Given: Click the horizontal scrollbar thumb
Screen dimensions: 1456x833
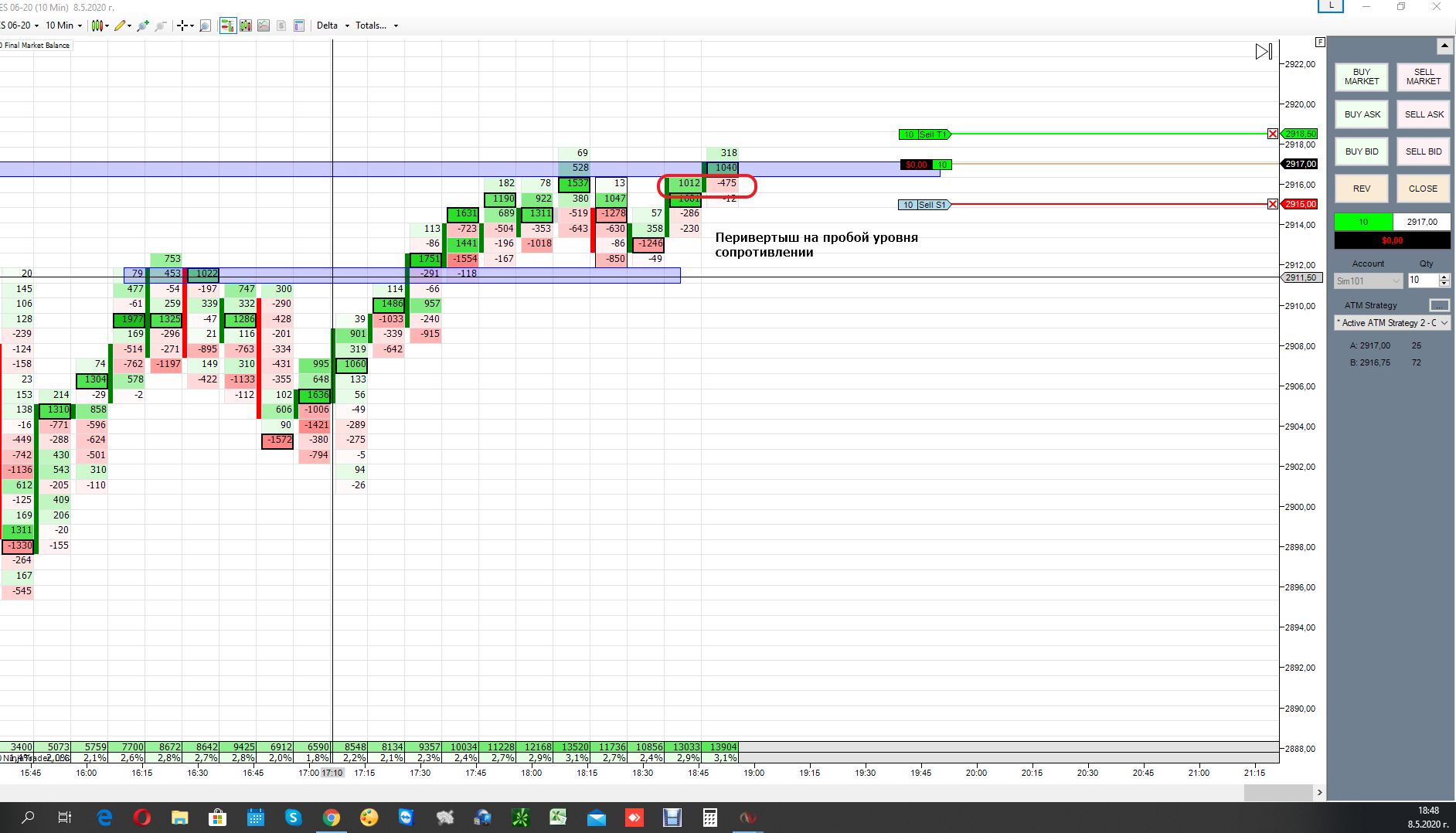Looking at the screenshot, I should click(1278, 793).
